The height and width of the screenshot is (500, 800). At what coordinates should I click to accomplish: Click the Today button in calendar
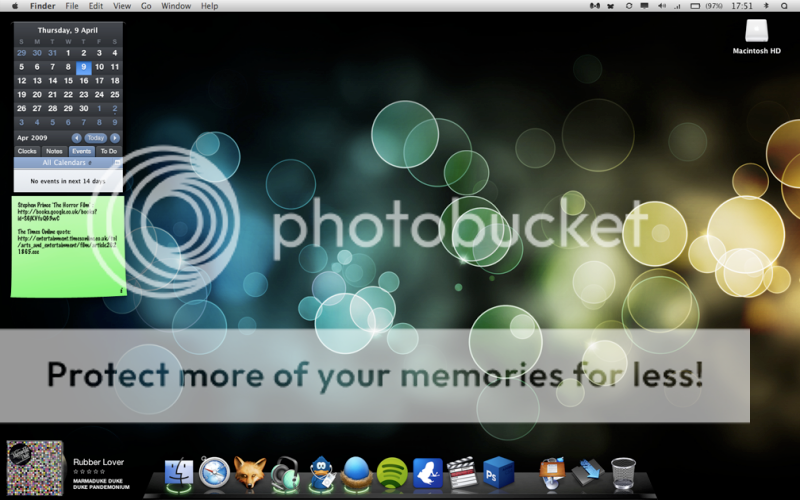coord(95,138)
